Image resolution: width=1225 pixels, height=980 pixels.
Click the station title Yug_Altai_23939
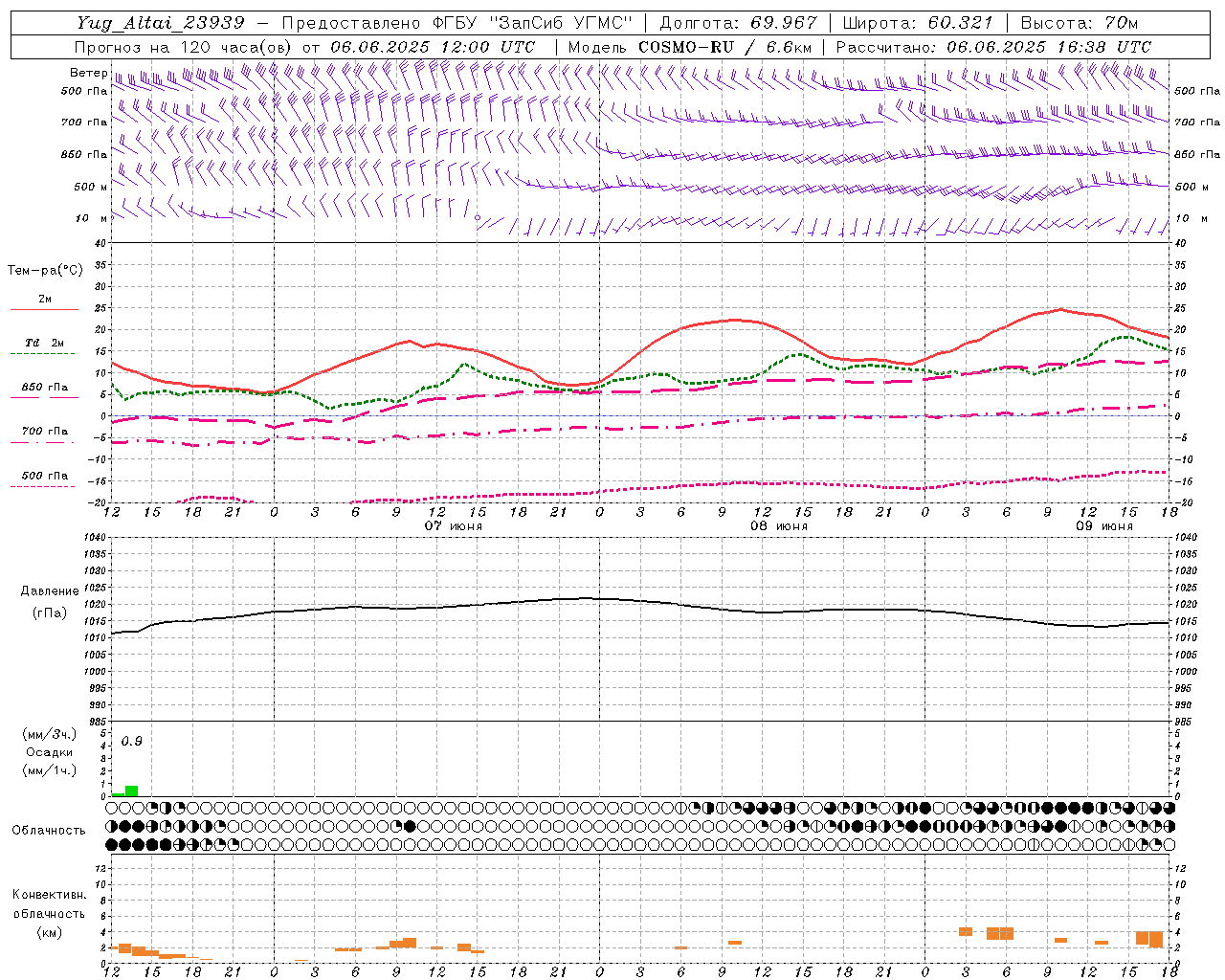point(161,23)
